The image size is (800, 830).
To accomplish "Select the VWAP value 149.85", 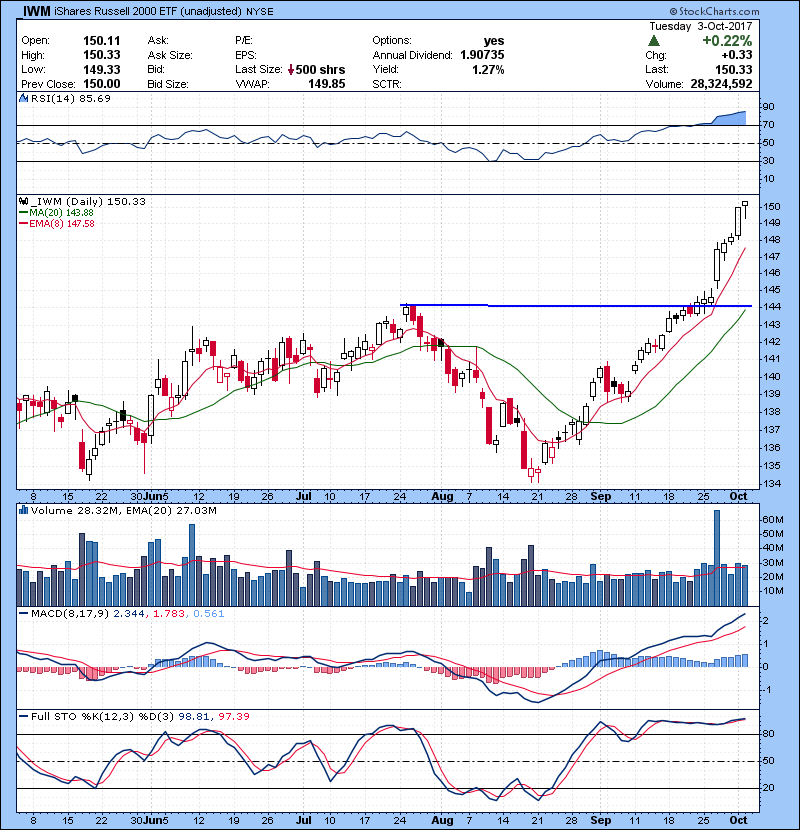I will (x=327, y=84).
